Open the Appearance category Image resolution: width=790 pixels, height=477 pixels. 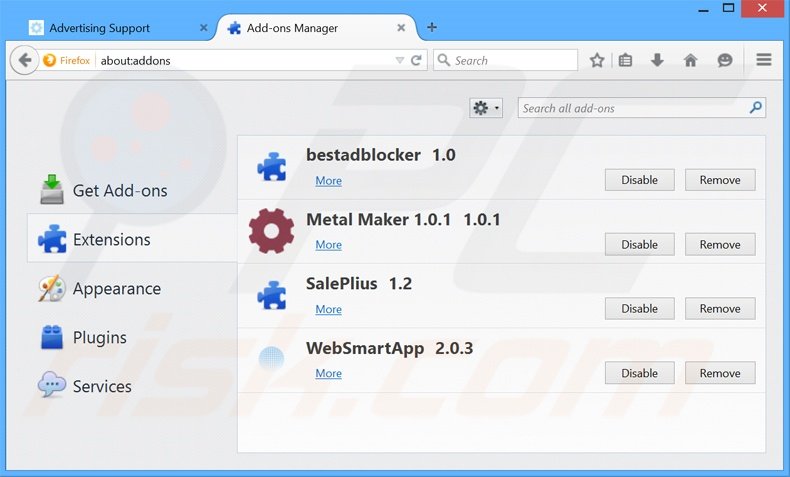[132, 288]
